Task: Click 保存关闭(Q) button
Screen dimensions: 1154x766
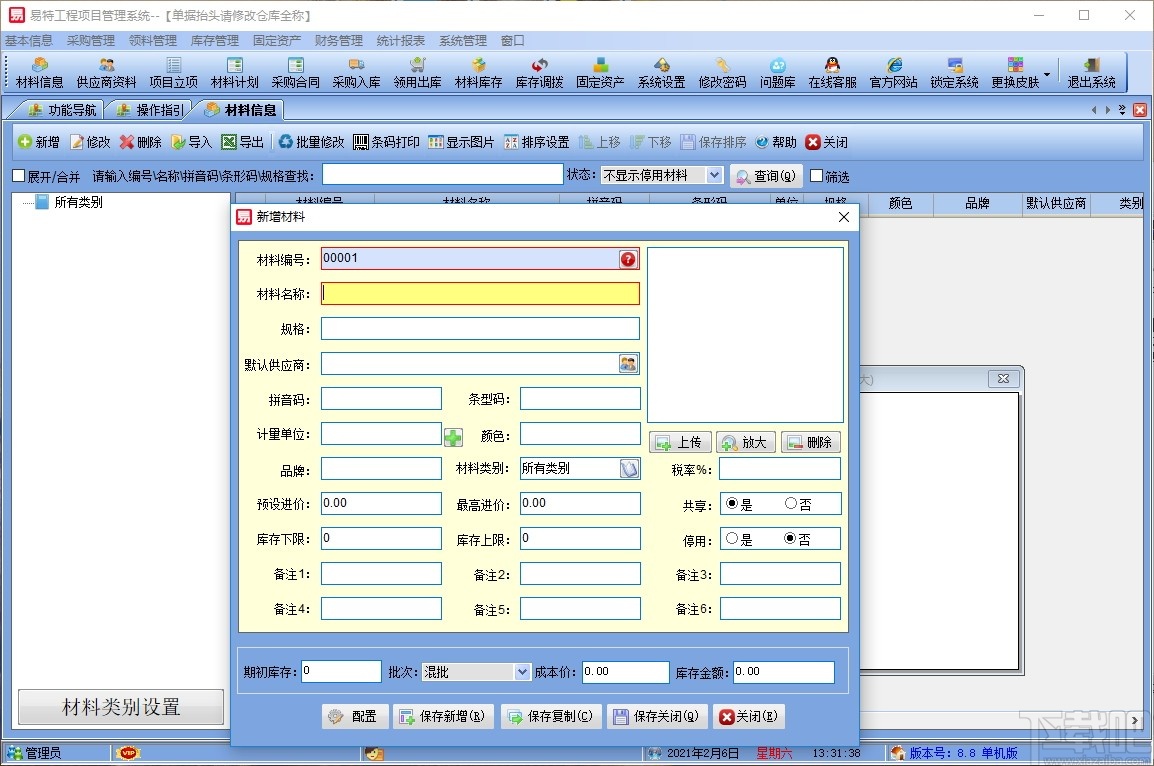Action: tap(658, 717)
